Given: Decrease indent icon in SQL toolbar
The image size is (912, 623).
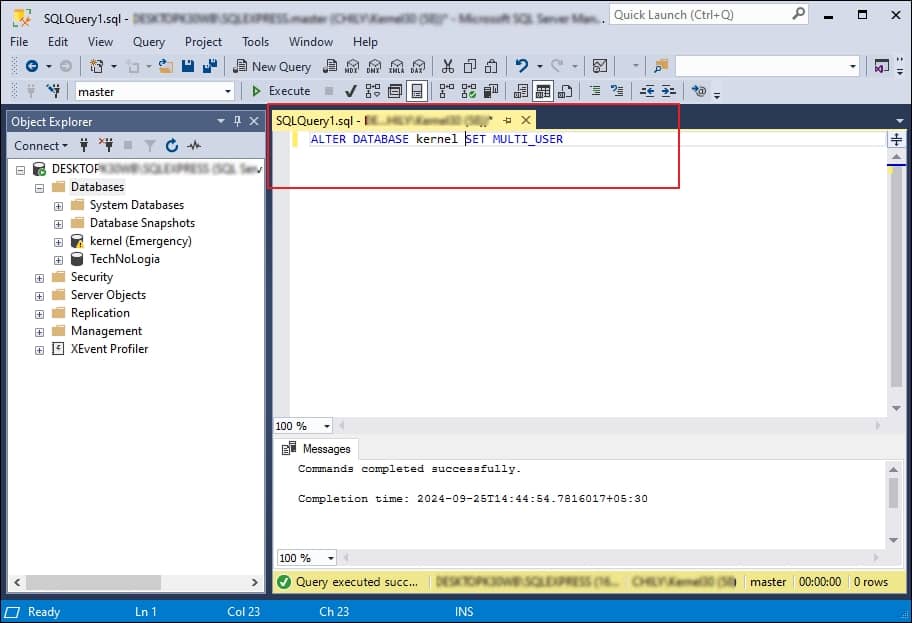Looking at the screenshot, I should coord(647,91).
